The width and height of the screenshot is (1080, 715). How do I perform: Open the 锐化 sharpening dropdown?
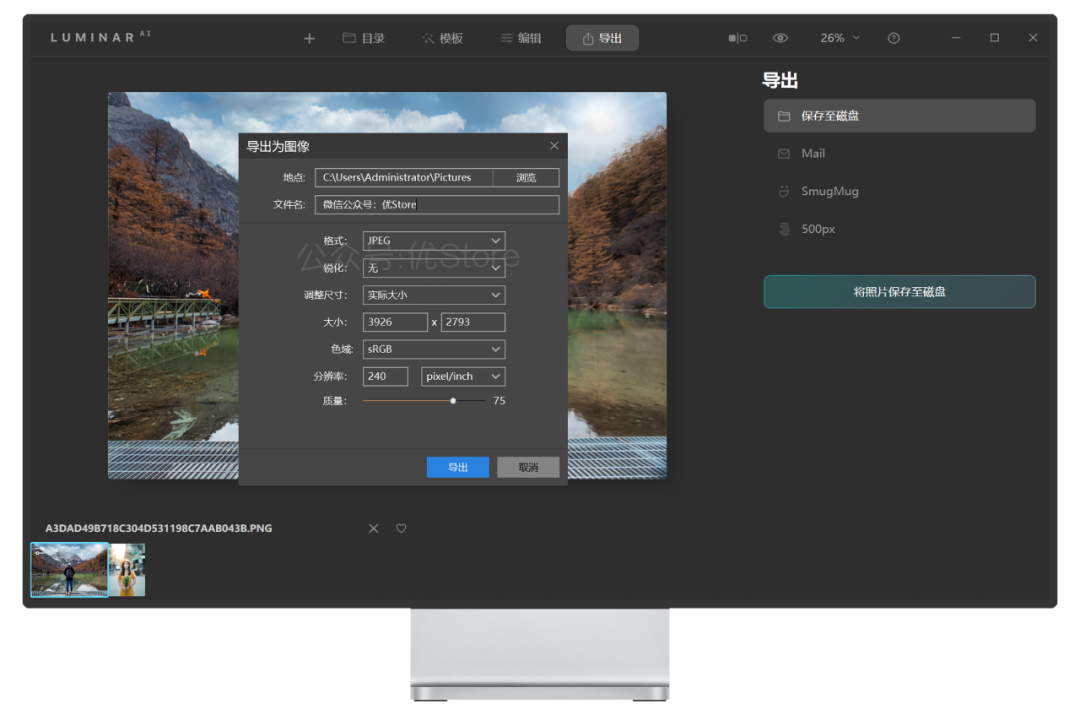(434, 268)
